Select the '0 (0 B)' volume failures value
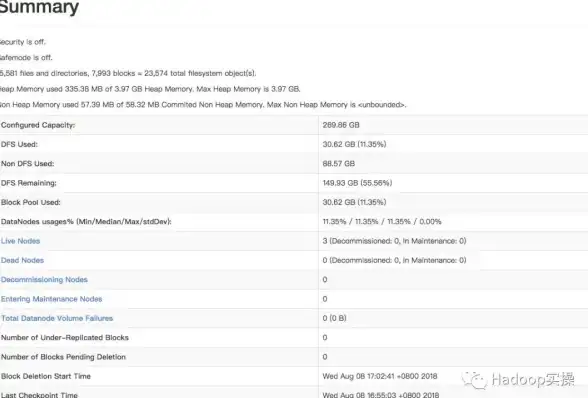 click(x=334, y=318)
